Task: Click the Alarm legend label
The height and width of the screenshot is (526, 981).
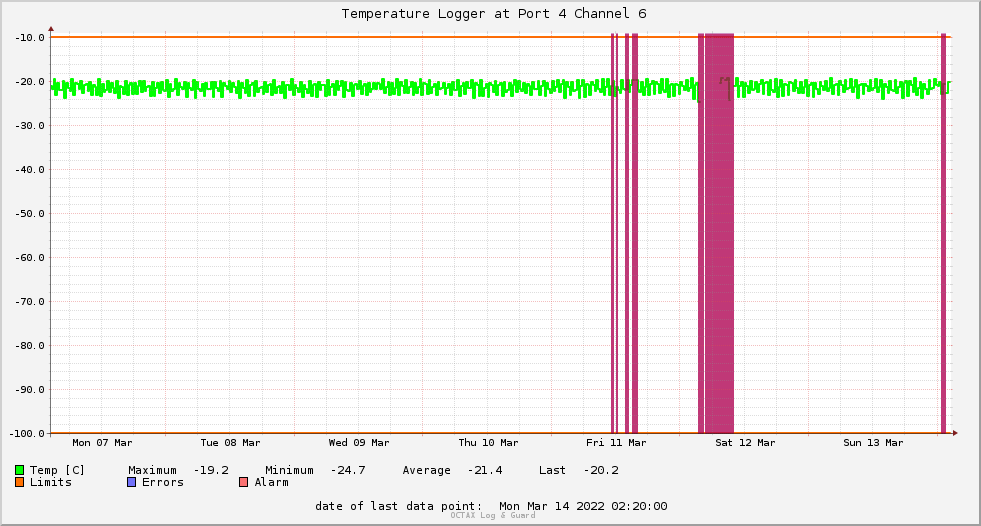Action: point(272,482)
